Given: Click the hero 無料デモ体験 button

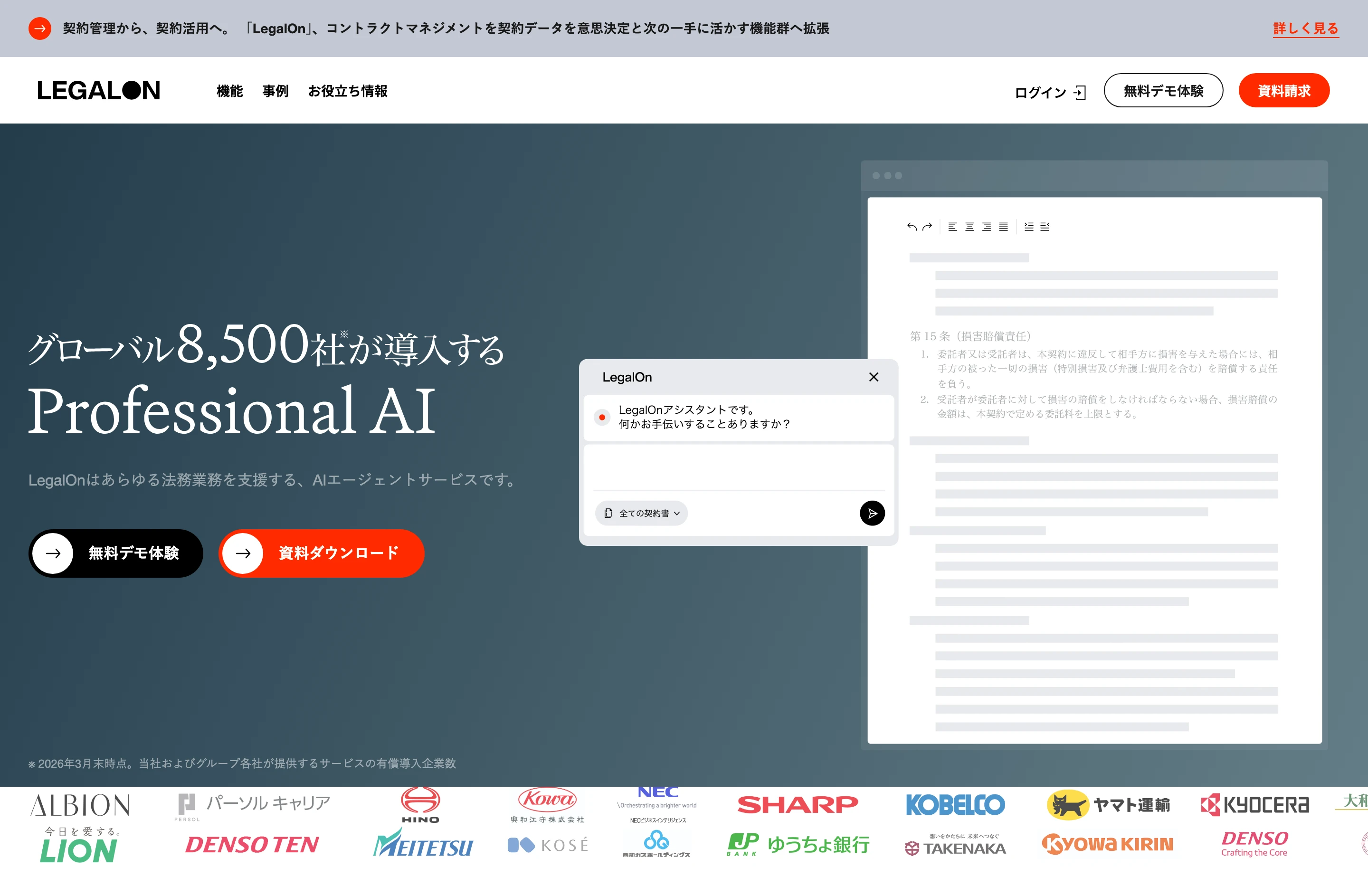Looking at the screenshot, I should click(x=115, y=553).
